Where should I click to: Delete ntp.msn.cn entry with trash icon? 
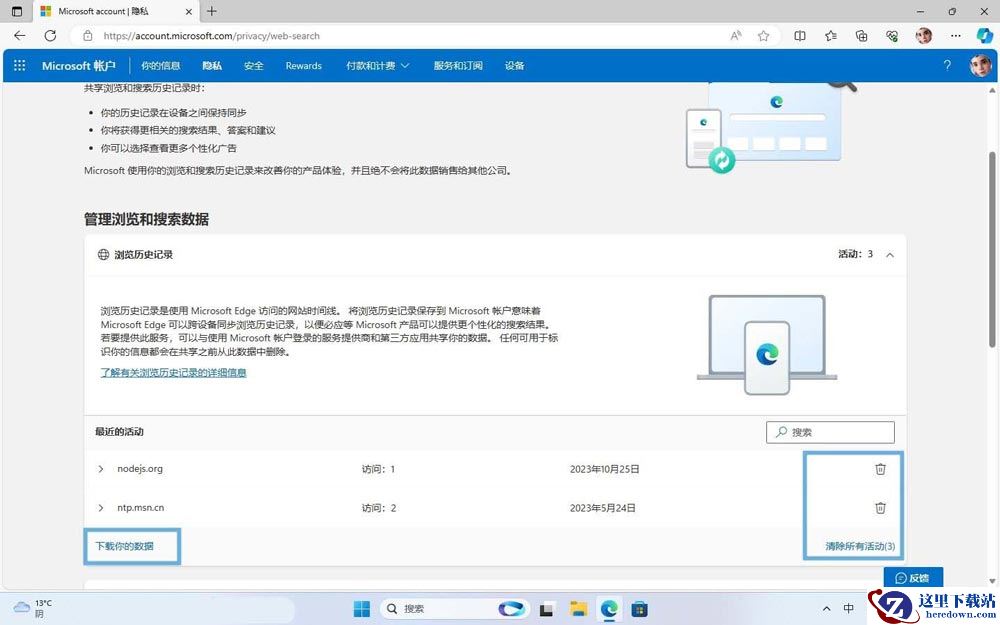click(880, 508)
